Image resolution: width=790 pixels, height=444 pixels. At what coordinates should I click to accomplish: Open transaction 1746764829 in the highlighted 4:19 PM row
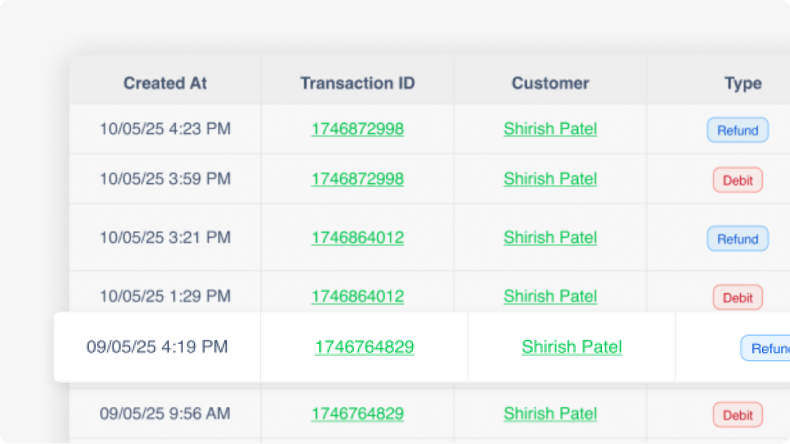click(364, 347)
